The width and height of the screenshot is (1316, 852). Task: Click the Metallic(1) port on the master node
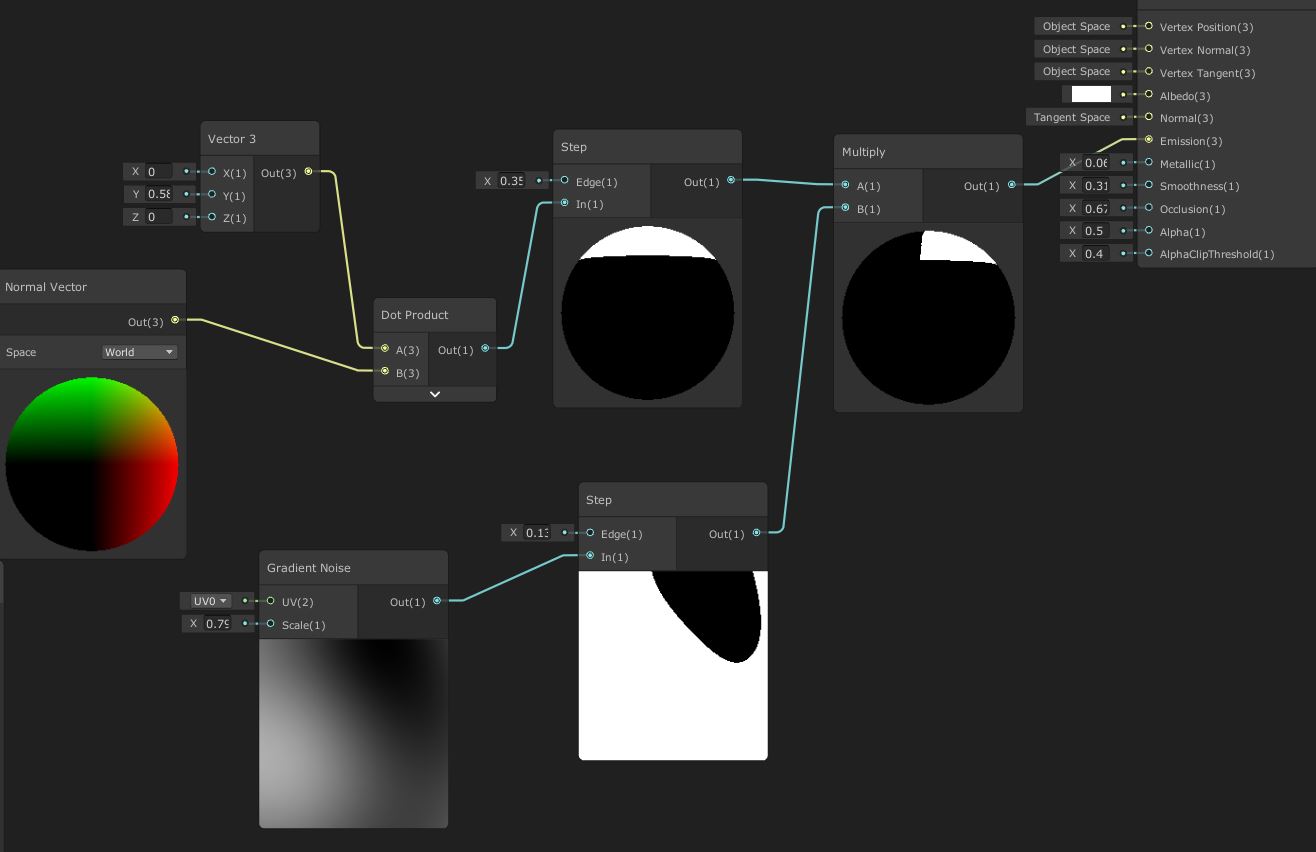[x=1148, y=164]
